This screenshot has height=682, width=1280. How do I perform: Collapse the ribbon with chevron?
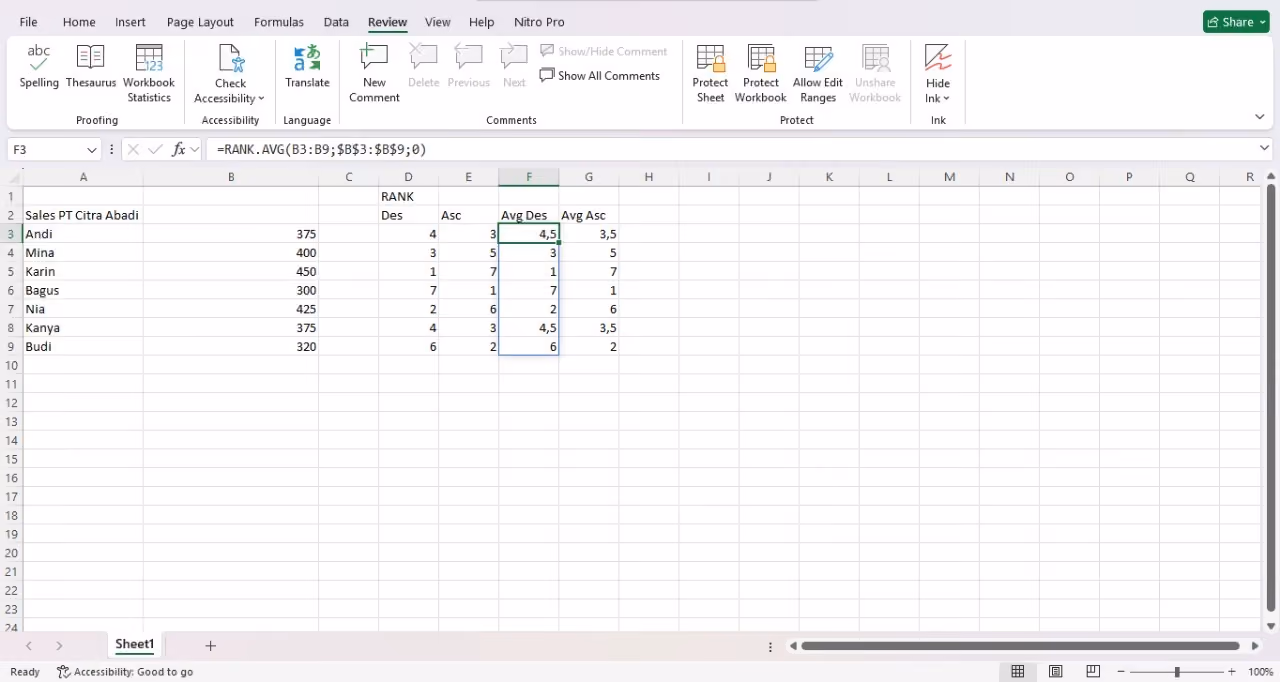coord(1259,117)
